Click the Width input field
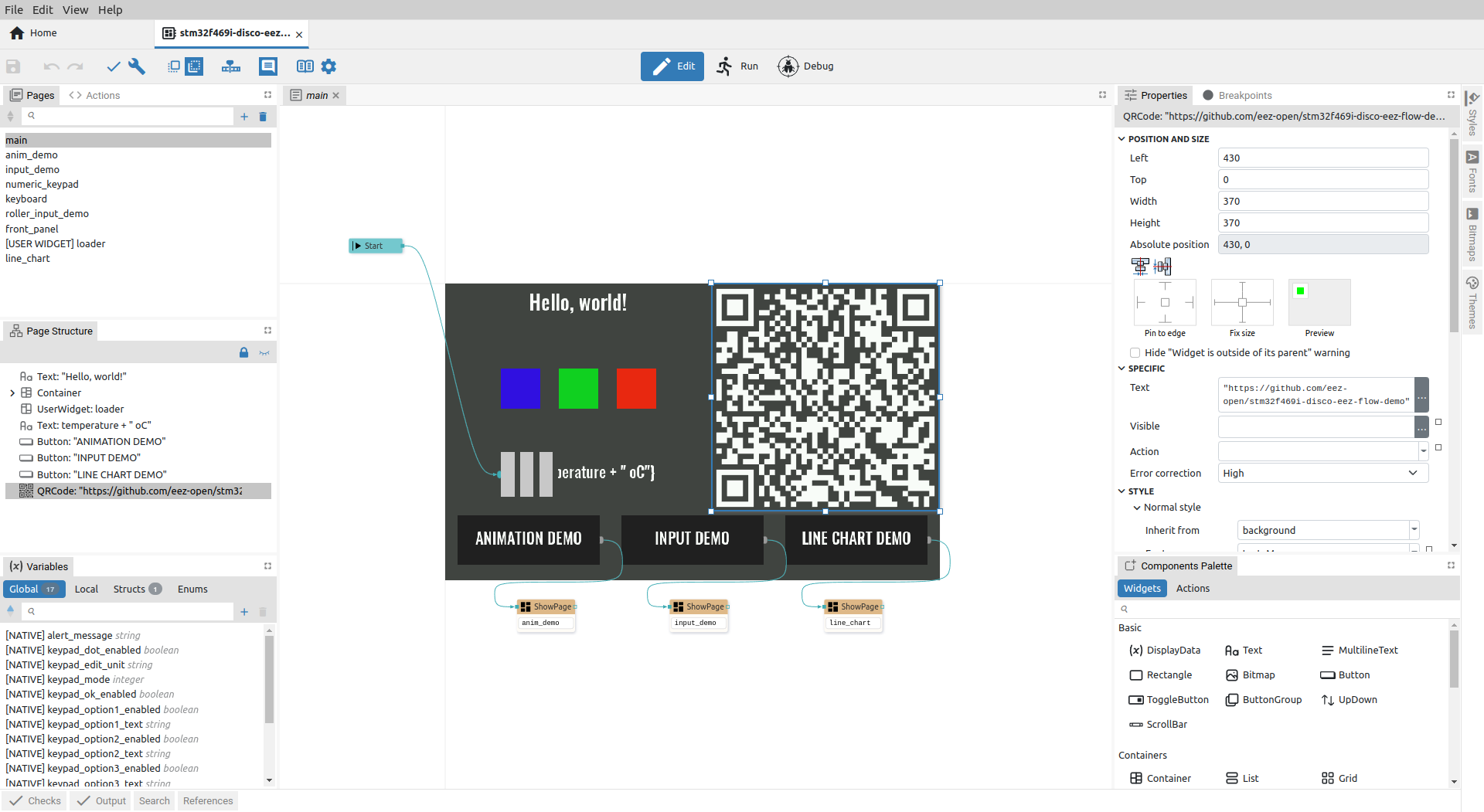The height and width of the screenshot is (812, 1484). [x=1323, y=202]
